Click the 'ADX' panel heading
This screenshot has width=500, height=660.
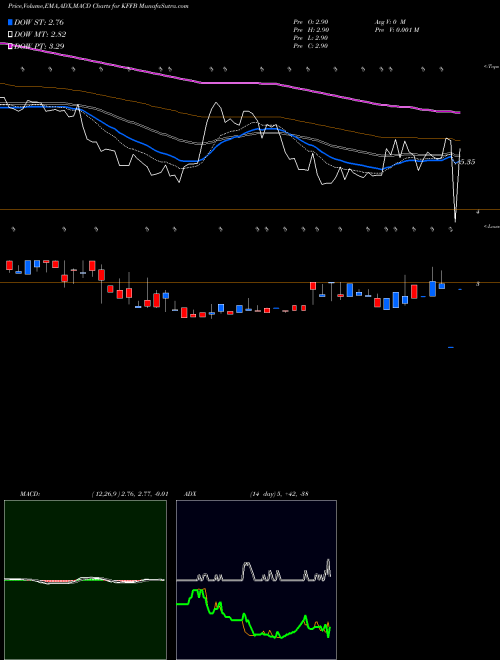pos(191,494)
